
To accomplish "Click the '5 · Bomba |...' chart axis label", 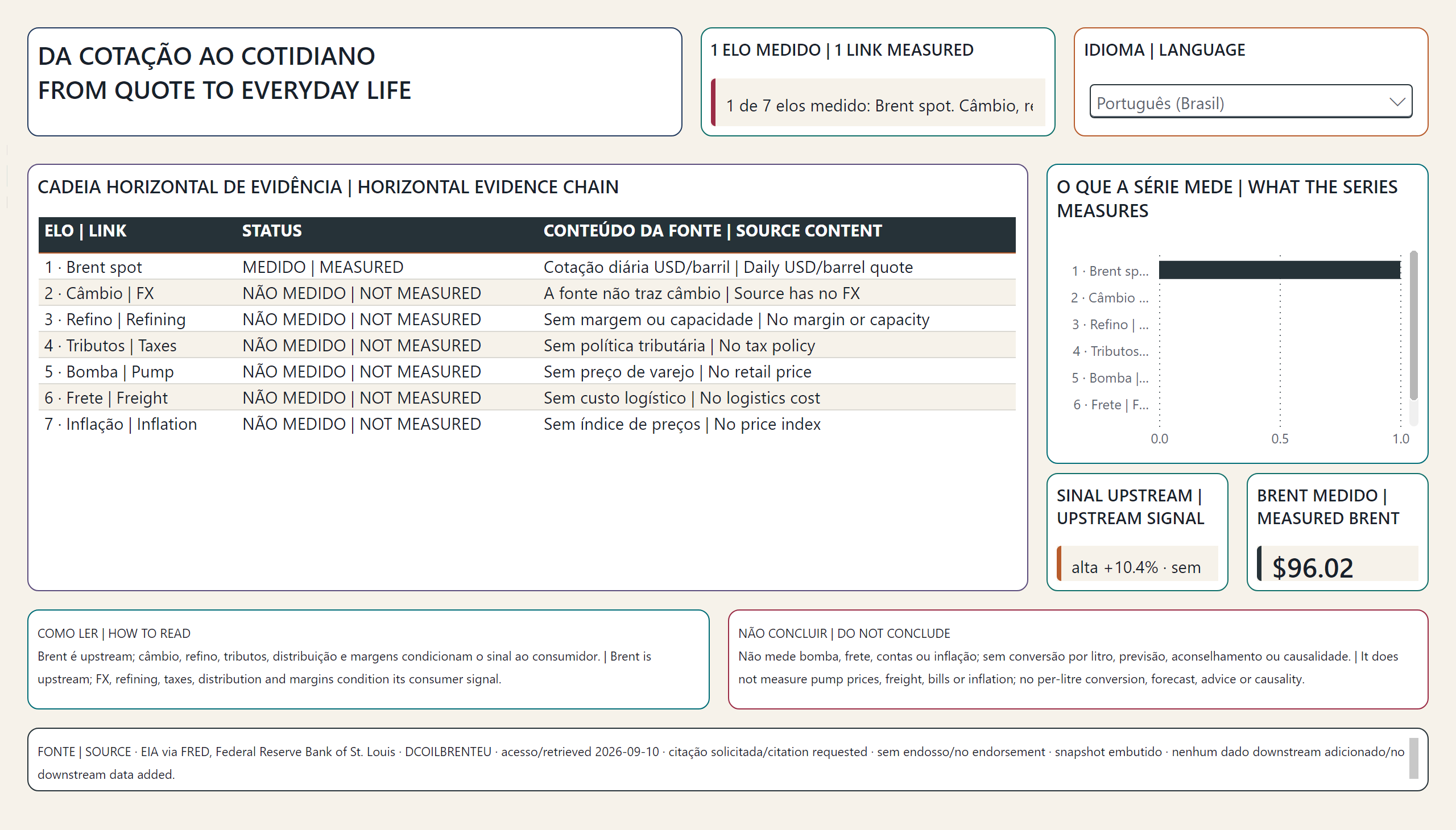I will [x=1110, y=378].
